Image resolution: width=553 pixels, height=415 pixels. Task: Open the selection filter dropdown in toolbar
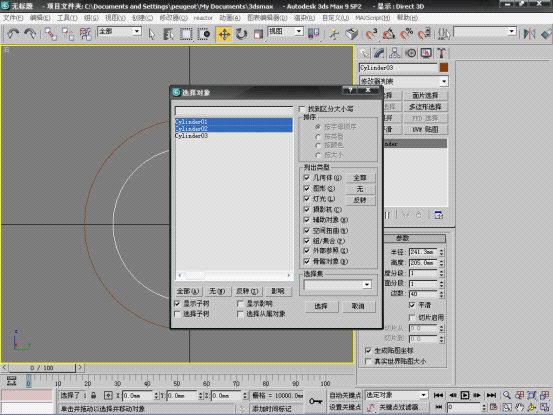tap(137, 31)
